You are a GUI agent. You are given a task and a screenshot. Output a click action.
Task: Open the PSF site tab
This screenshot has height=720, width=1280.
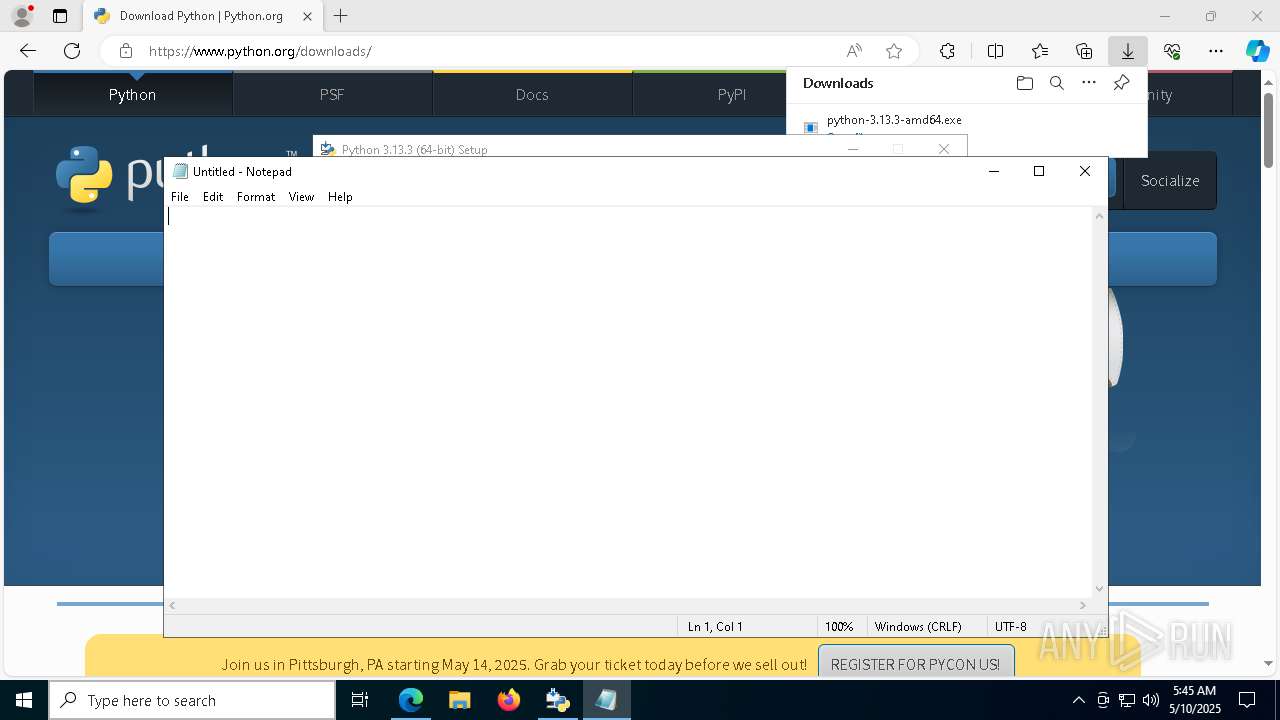pos(332,95)
